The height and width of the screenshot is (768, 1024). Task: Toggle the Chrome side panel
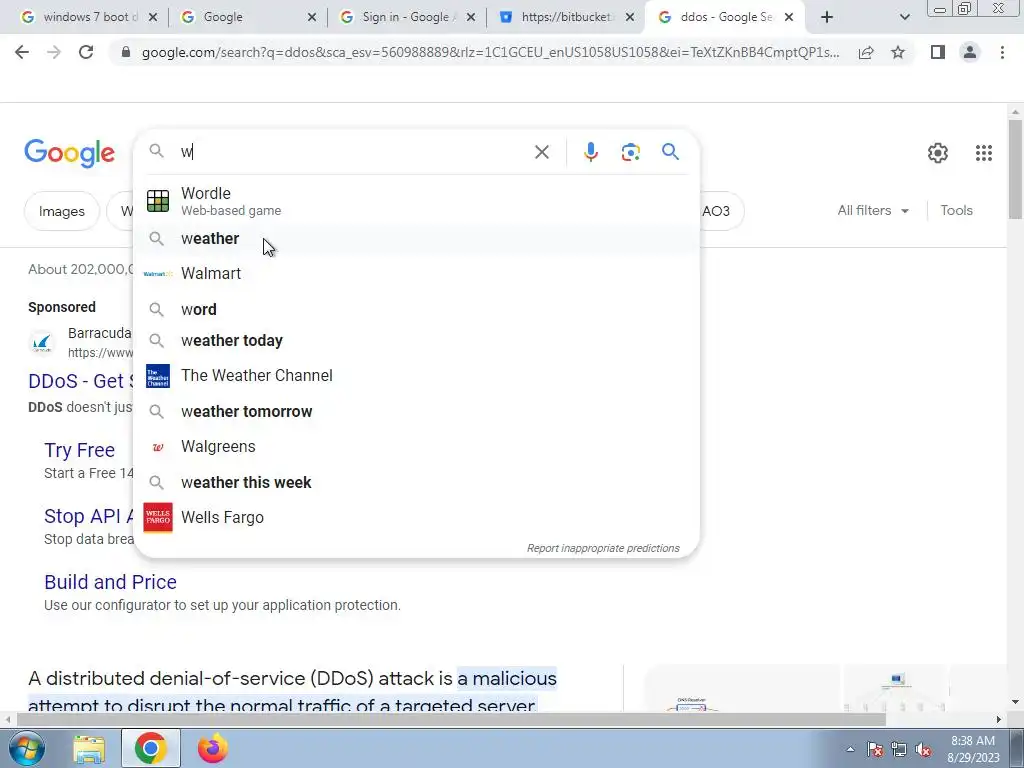point(938,52)
